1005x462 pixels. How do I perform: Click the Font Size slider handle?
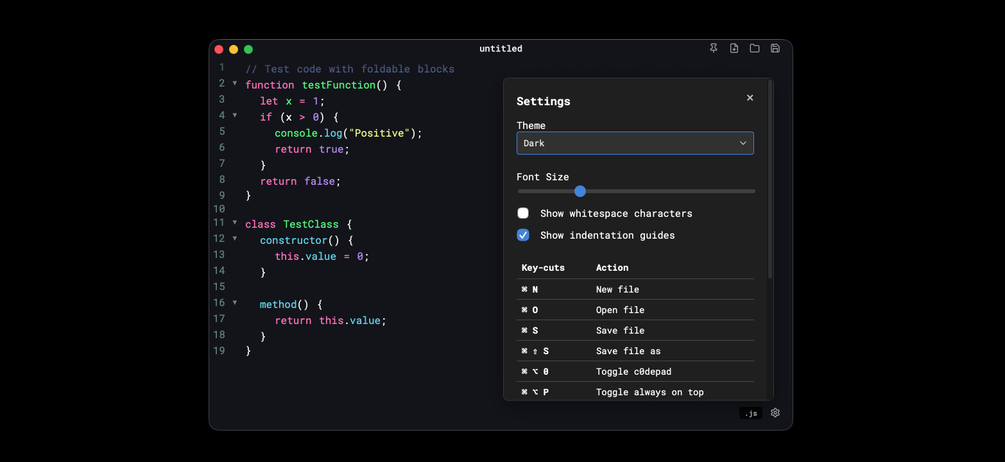(580, 191)
